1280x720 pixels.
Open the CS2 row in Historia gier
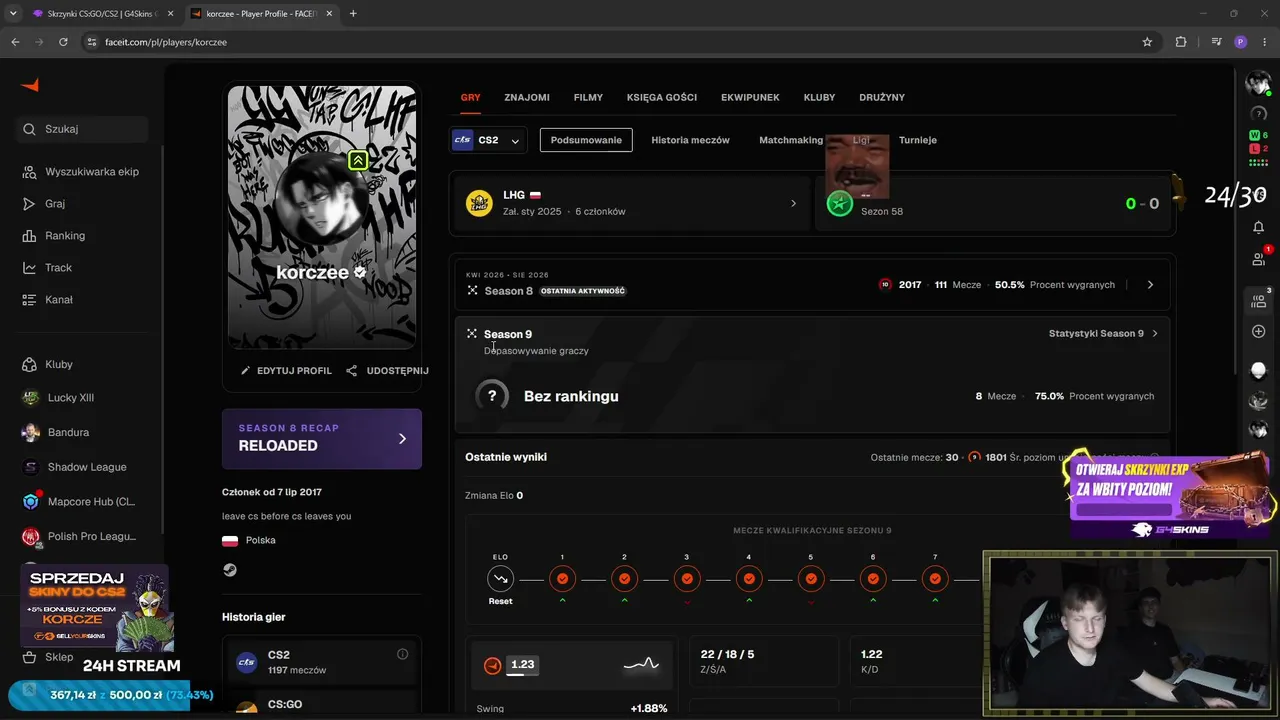pos(322,662)
